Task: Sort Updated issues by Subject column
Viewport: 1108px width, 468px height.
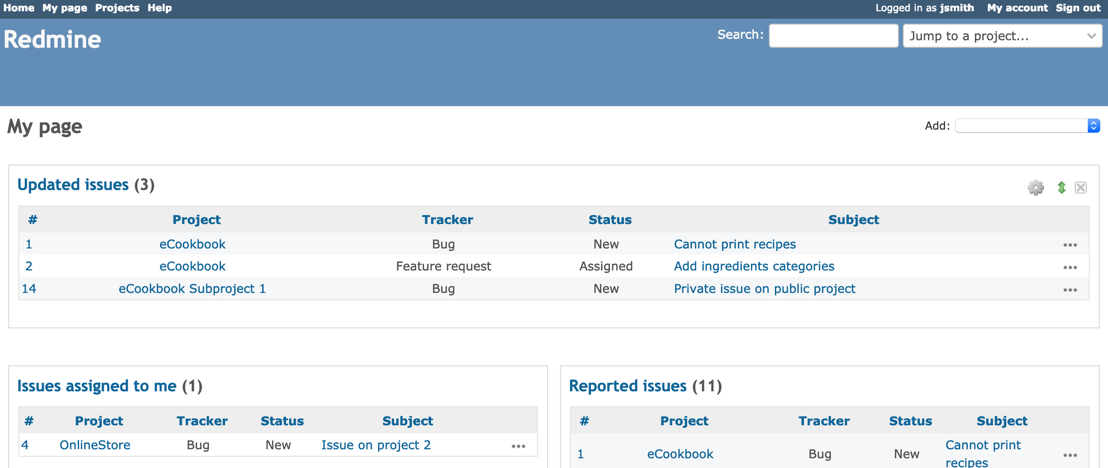Action: pos(854,220)
